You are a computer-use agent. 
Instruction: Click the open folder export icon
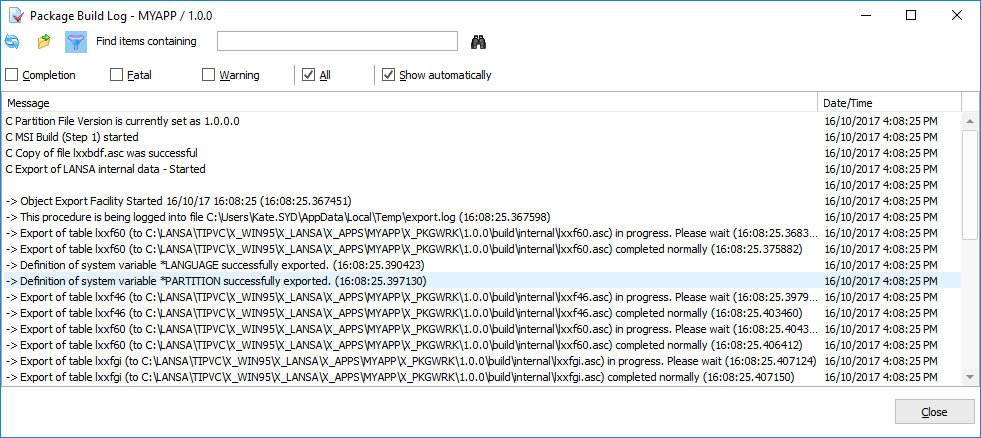(x=44, y=42)
